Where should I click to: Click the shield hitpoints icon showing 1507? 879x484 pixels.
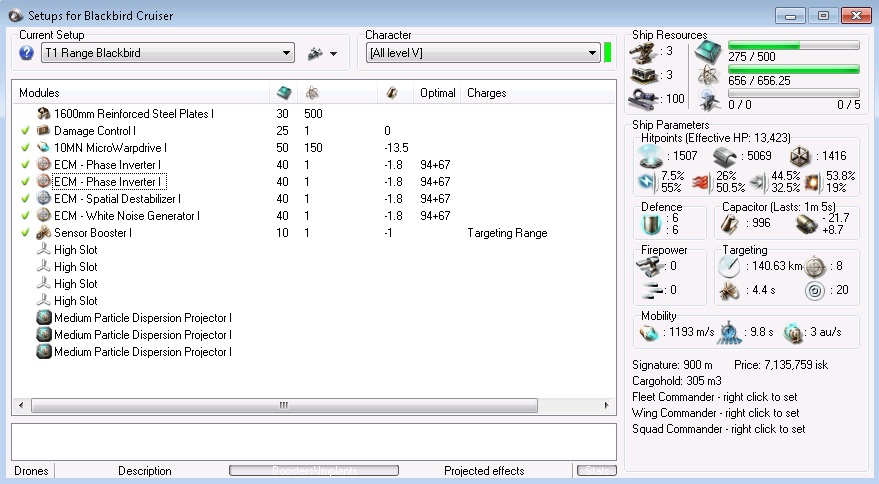tap(650, 156)
